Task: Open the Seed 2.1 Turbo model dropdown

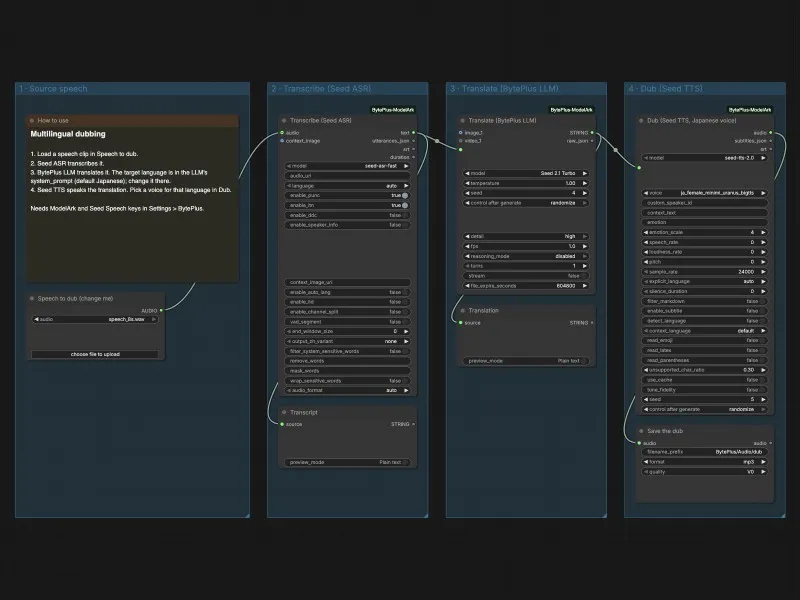Action: [x=526, y=173]
